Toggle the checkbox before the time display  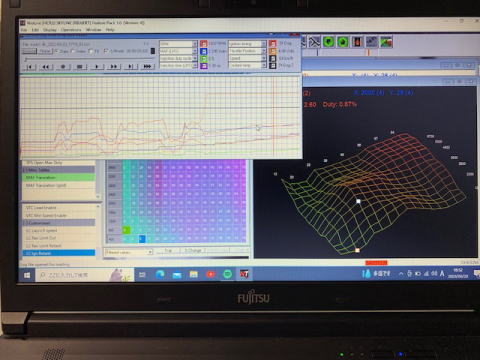pos(106,51)
